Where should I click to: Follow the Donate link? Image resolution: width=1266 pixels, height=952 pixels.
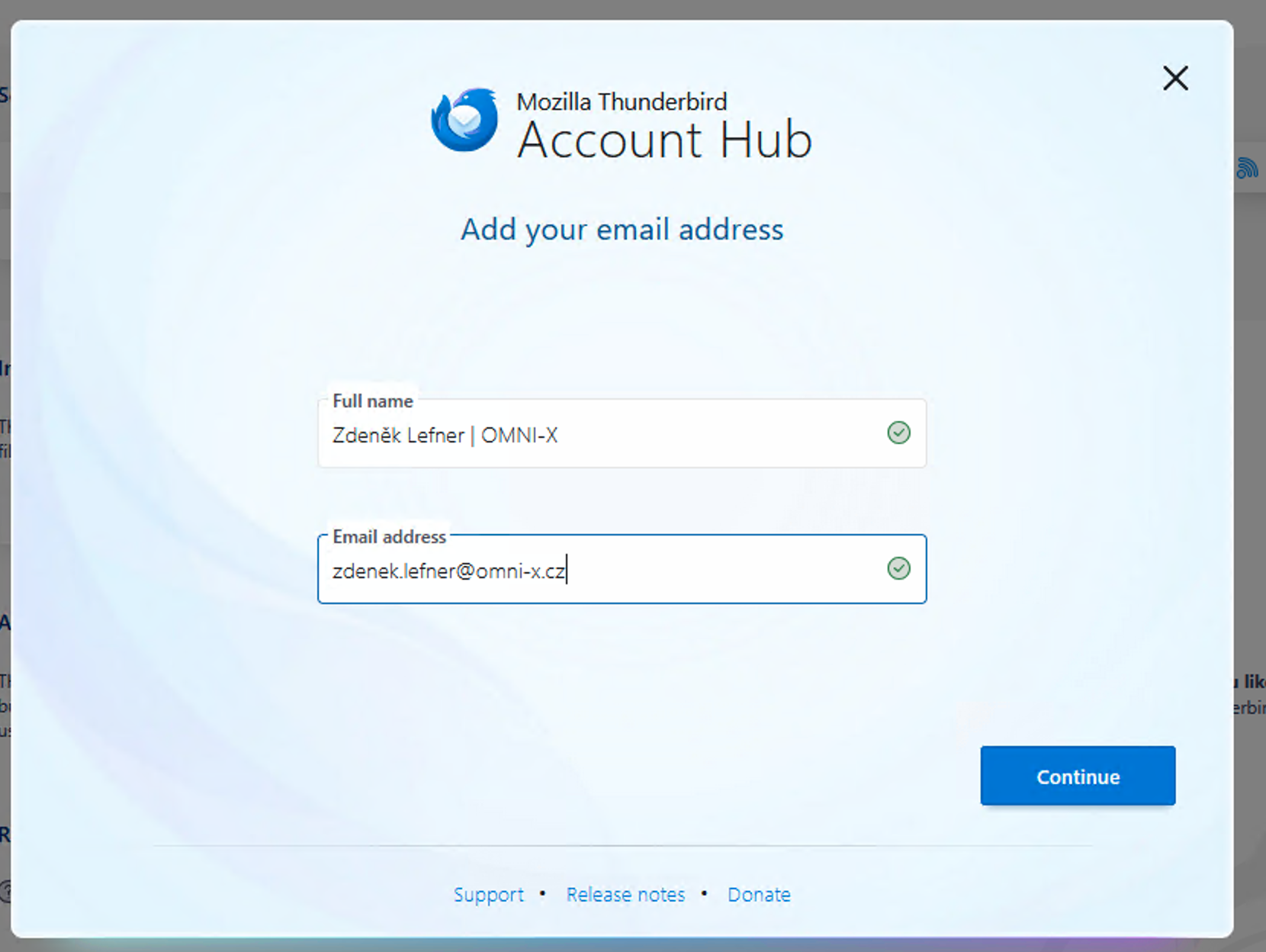759,895
